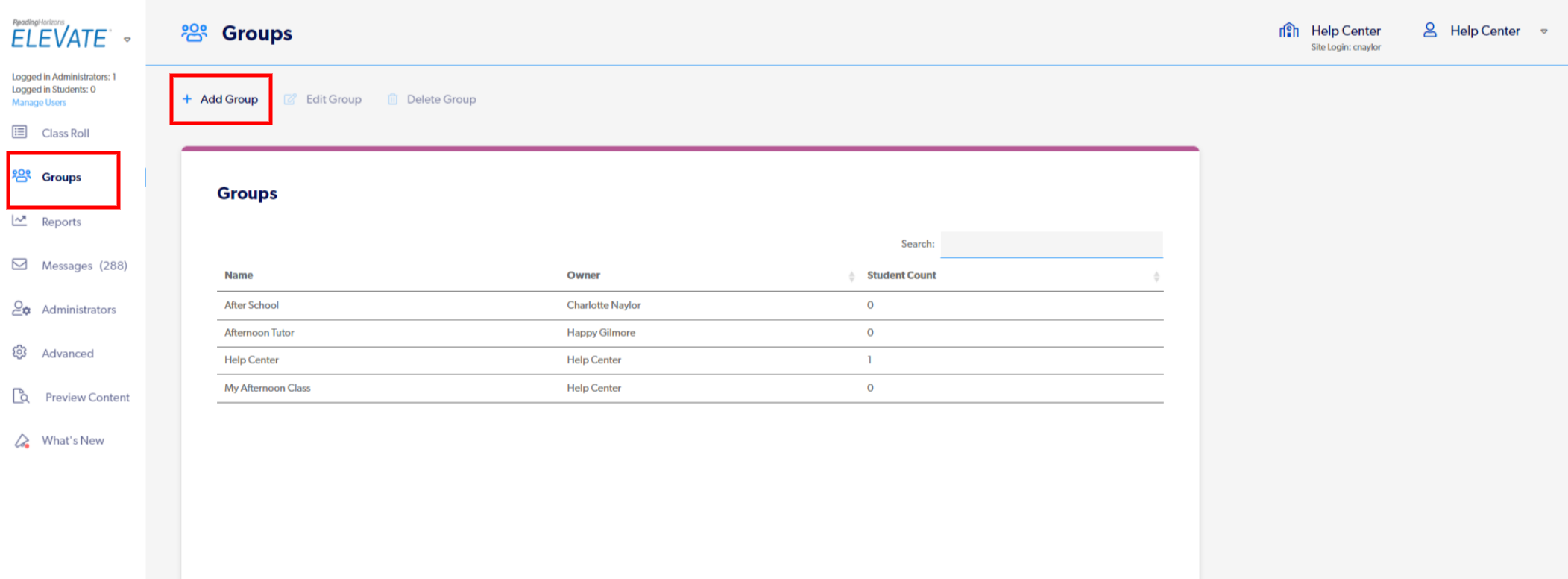1568x579 pixels.
Task: Click the Reports chart icon
Action: 19,220
